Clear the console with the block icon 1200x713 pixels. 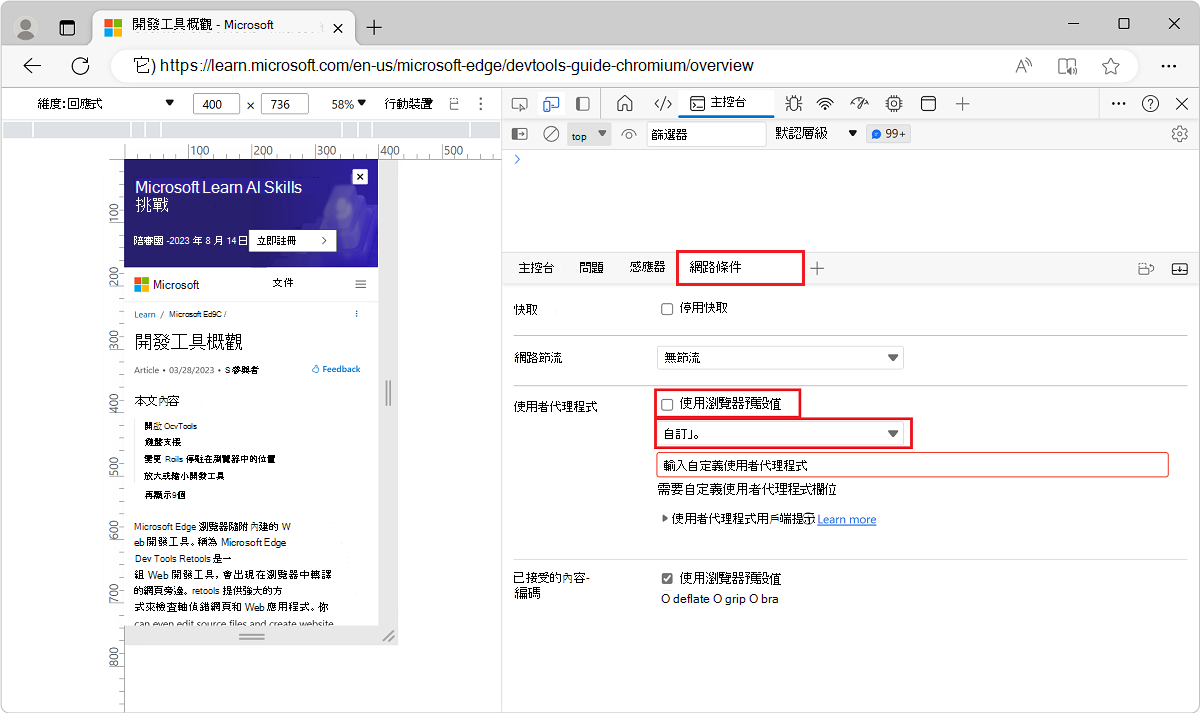coord(551,133)
